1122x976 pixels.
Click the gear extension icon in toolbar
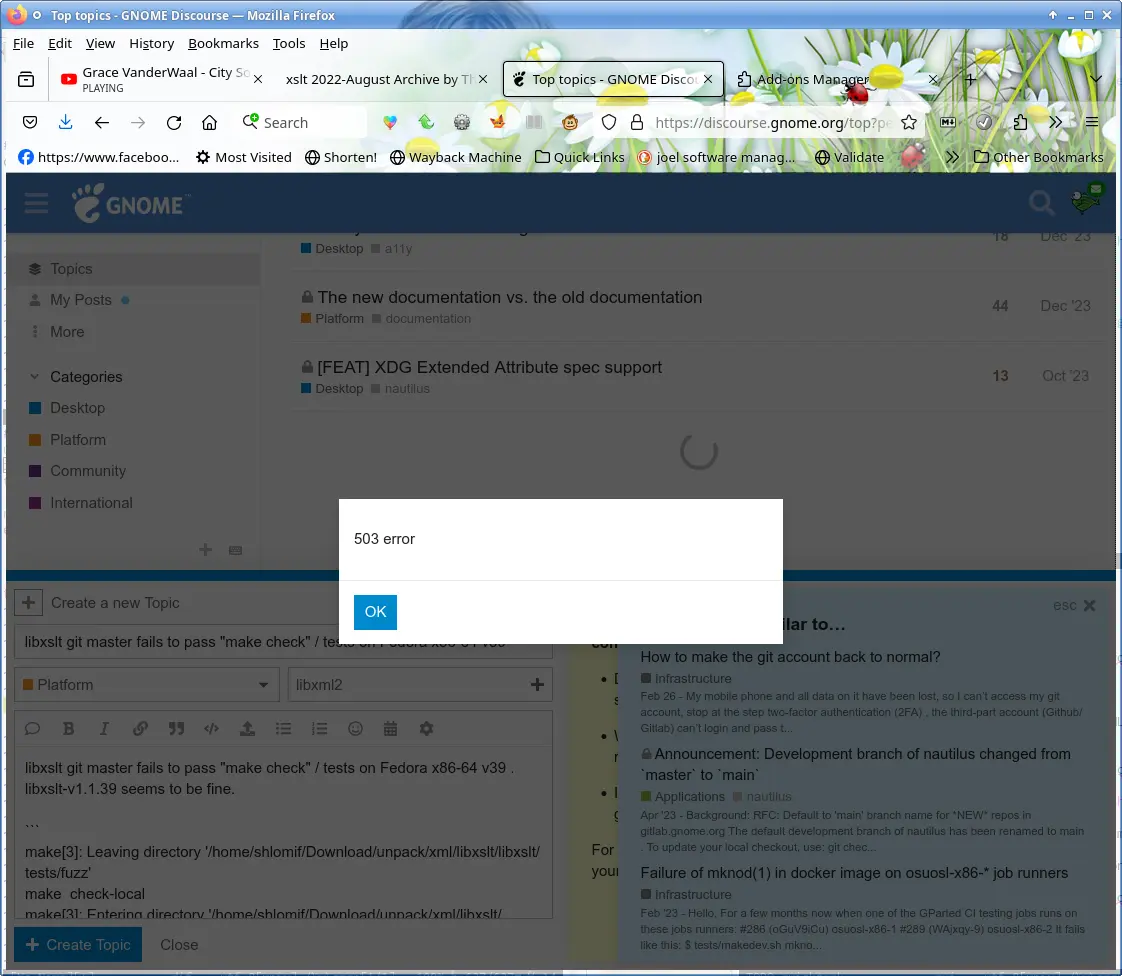462,122
